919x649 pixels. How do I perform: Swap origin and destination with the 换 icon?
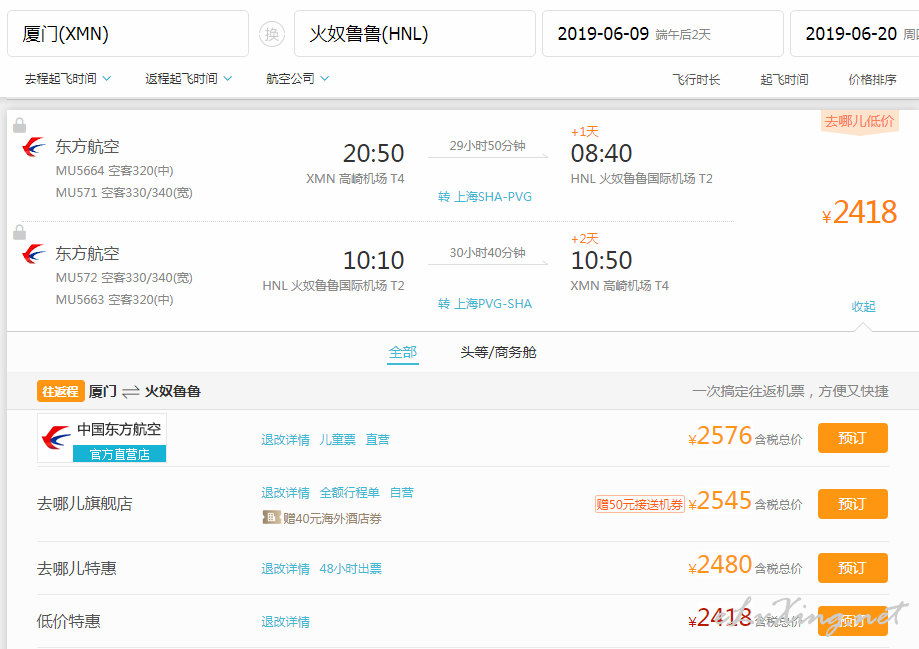[x=272, y=34]
